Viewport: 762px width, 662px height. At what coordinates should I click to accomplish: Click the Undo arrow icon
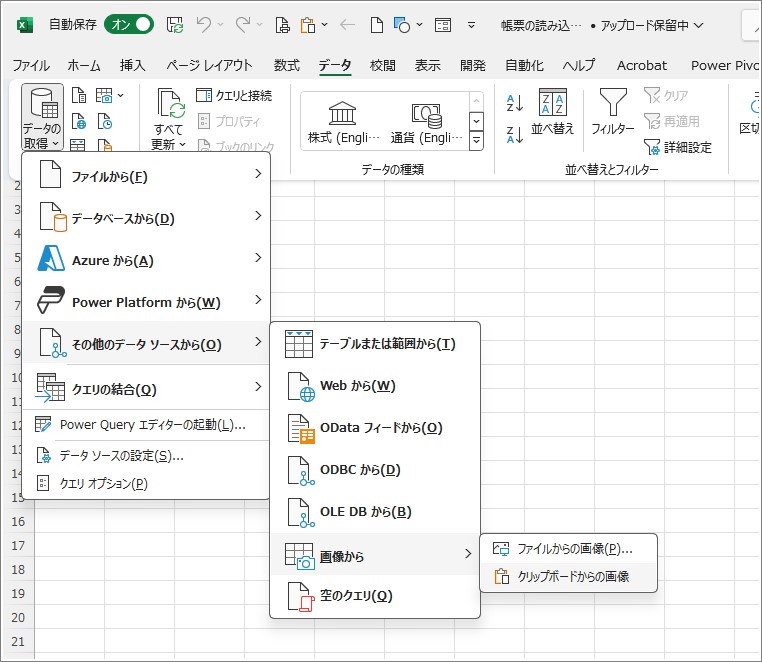pos(204,24)
